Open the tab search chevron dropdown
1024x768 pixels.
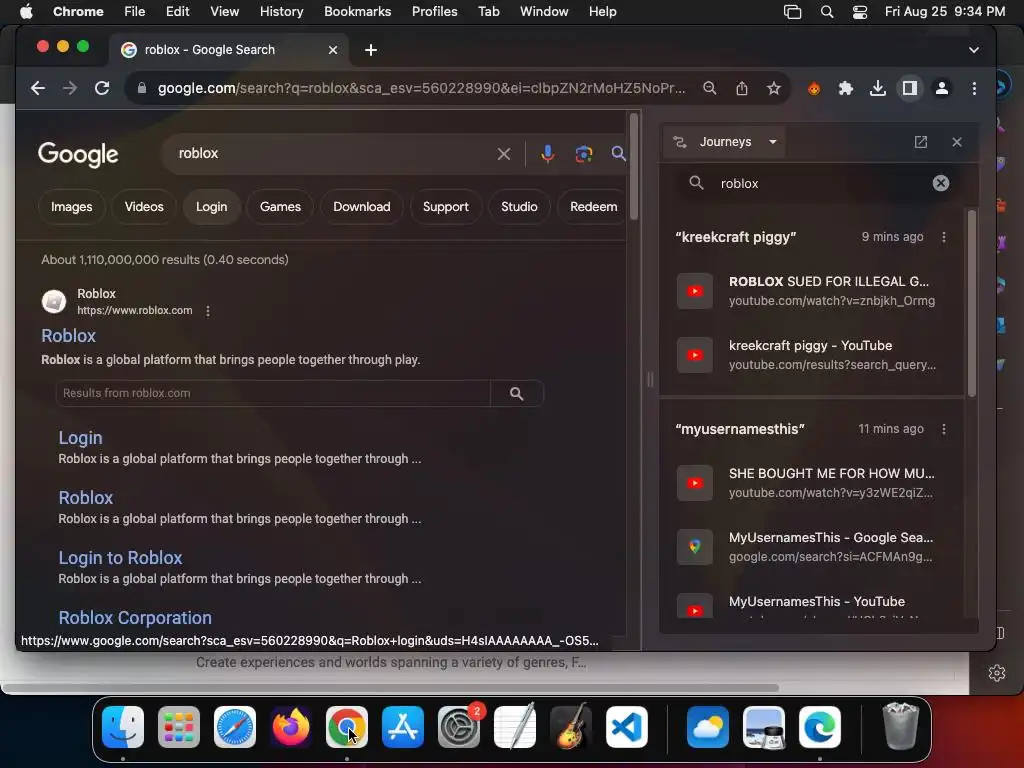pos(974,50)
